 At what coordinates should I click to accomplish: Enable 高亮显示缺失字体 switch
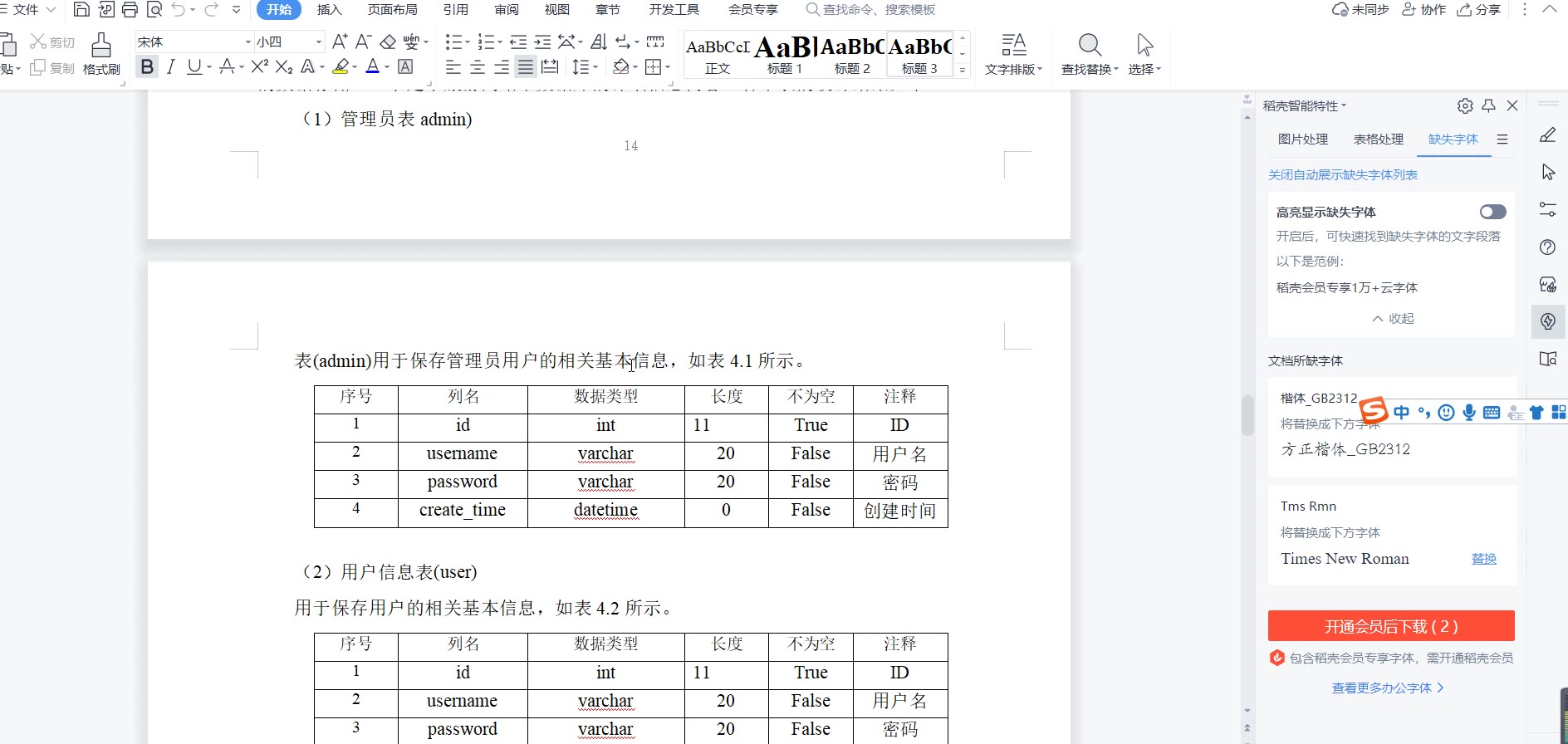pyautogui.click(x=1492, y=212)
